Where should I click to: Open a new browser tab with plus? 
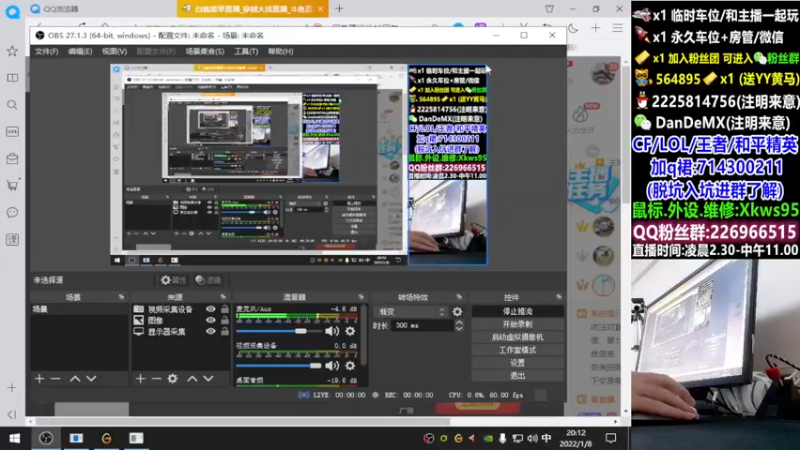(339, 9)
